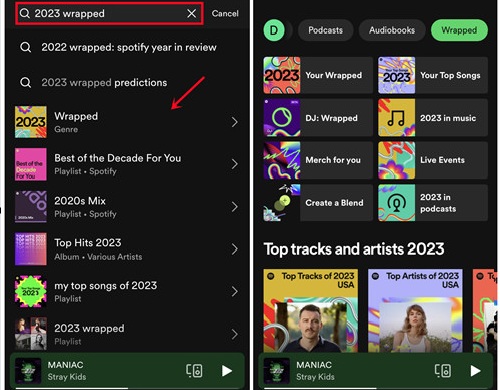Play MANIAC in left player bar

click(227, 371)
